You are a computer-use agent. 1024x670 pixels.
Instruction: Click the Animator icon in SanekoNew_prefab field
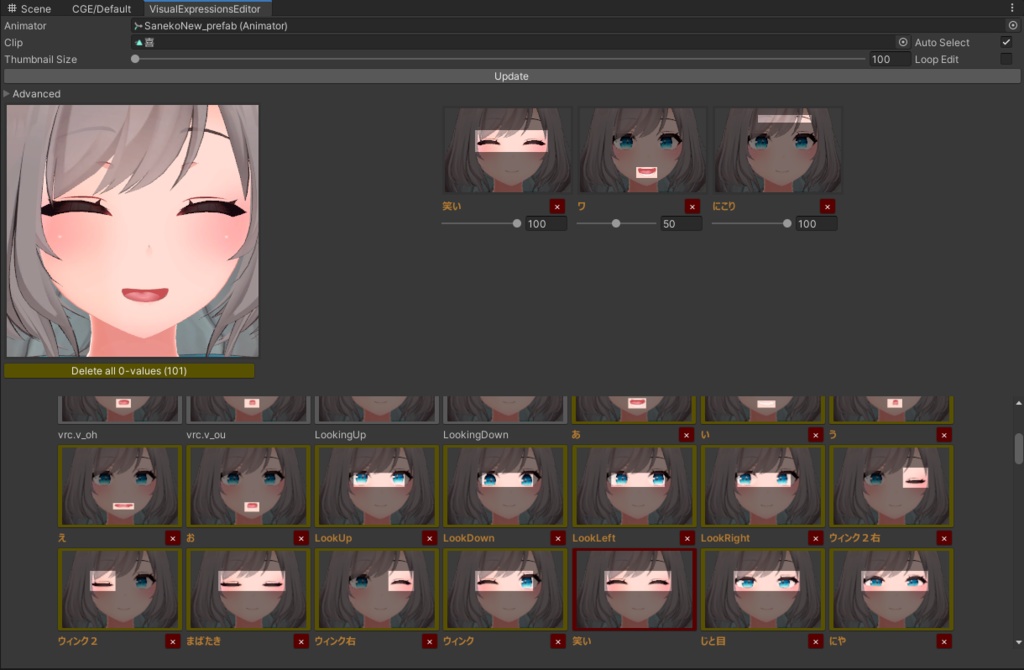pyautogui.click(x=140, y=25)
